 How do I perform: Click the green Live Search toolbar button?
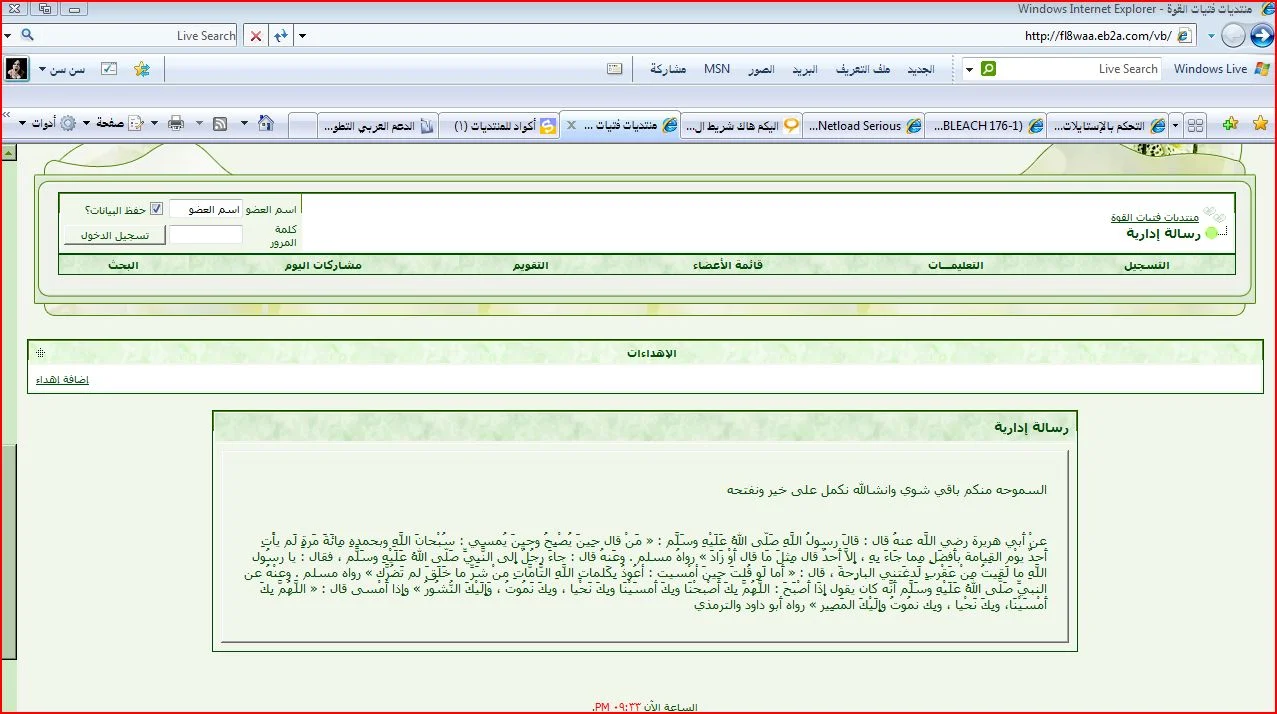pyautogui.click(x=988, y=69)
